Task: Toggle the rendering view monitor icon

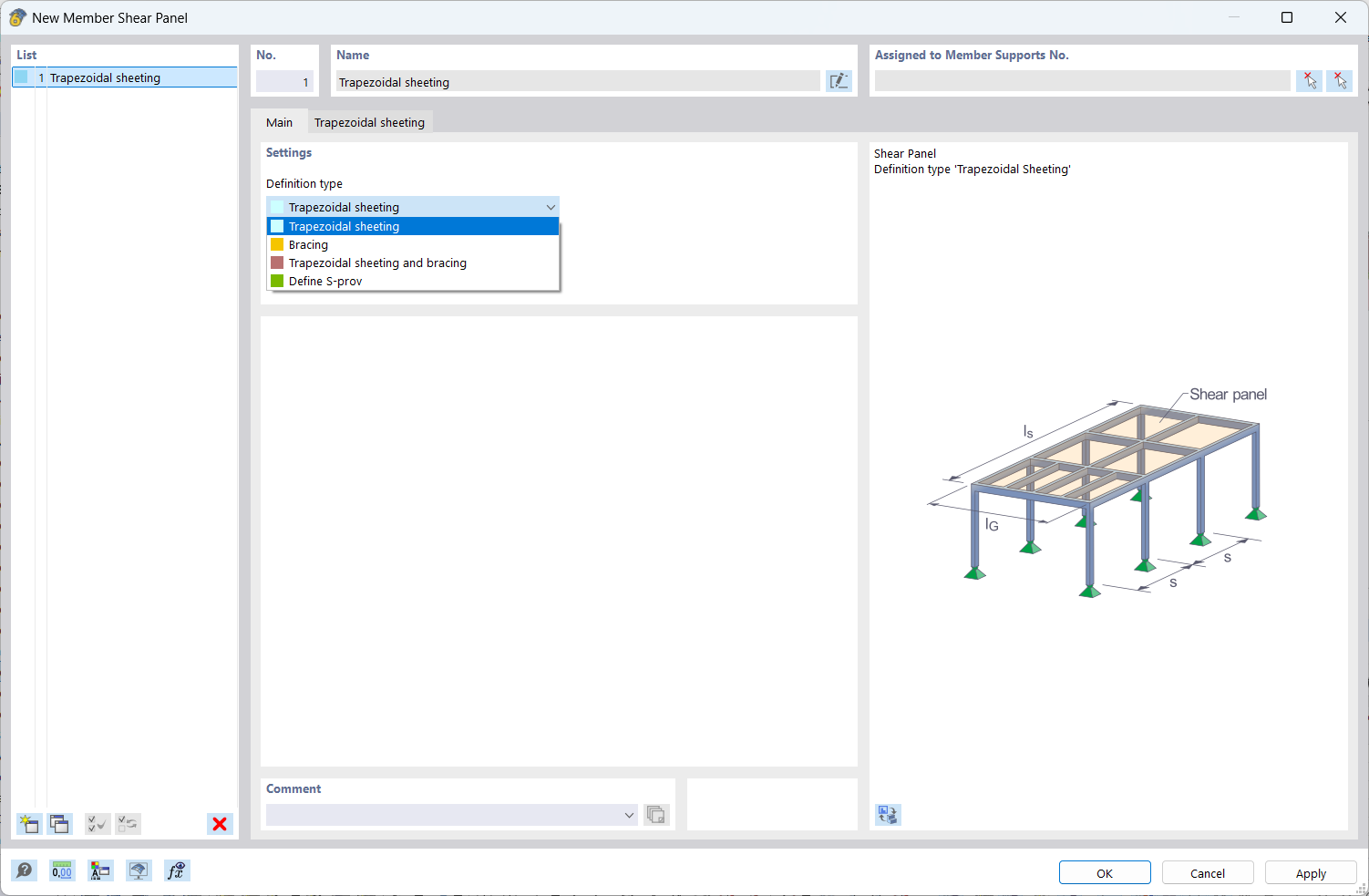Action: tap(139, 870)
